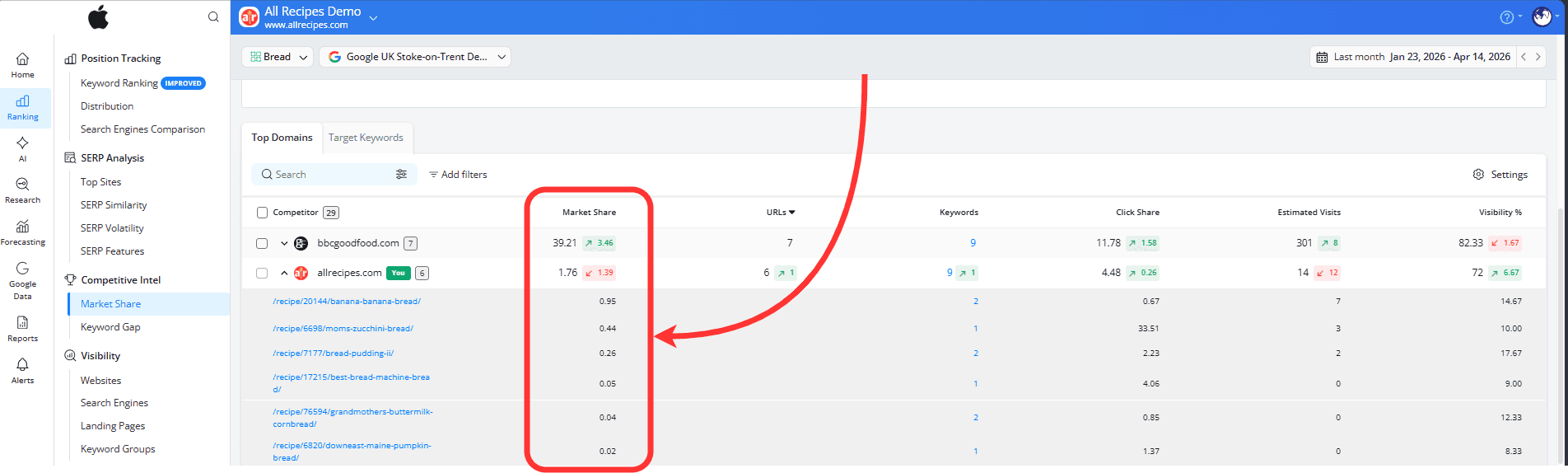Click bbcgoodfood.com favicon
Viewport: 1568px width, 473px height.
(x=301, y=243)
